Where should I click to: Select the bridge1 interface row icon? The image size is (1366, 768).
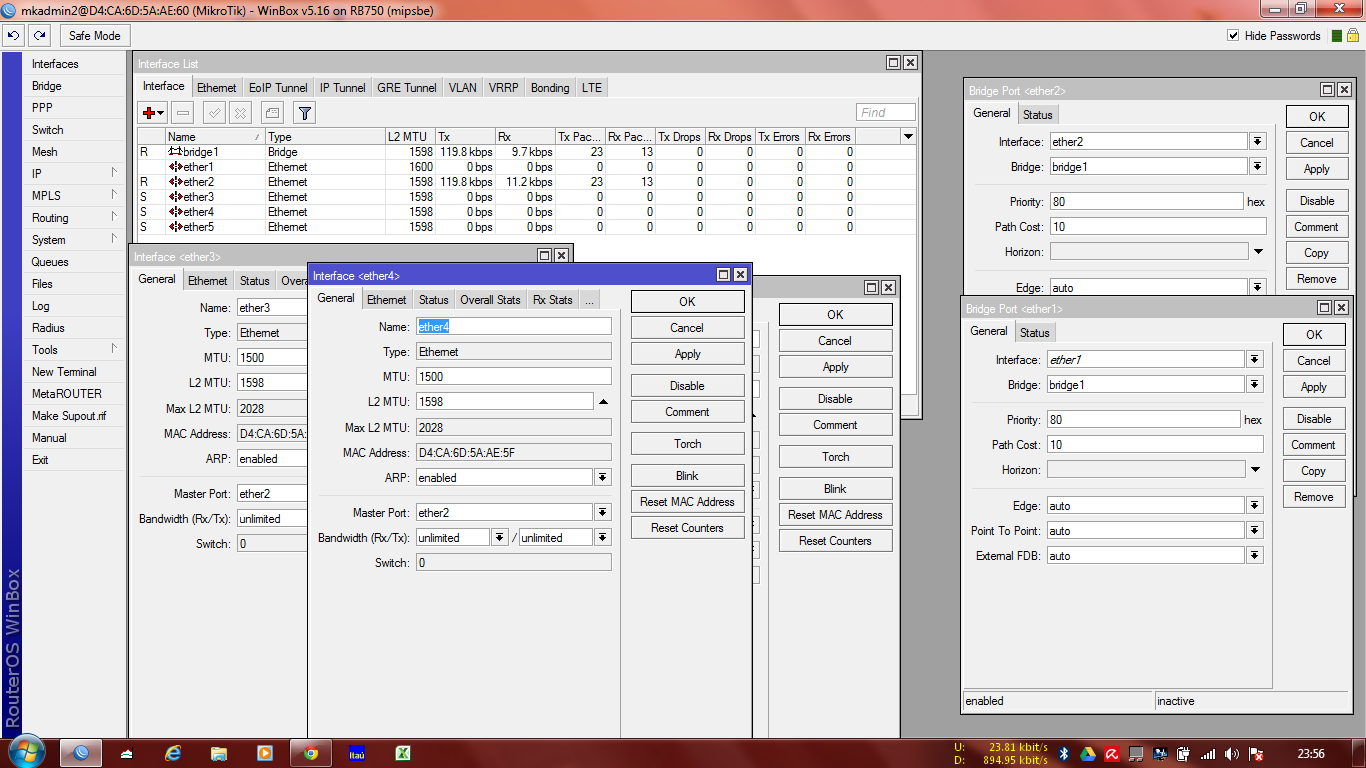[x=175, y=152]
